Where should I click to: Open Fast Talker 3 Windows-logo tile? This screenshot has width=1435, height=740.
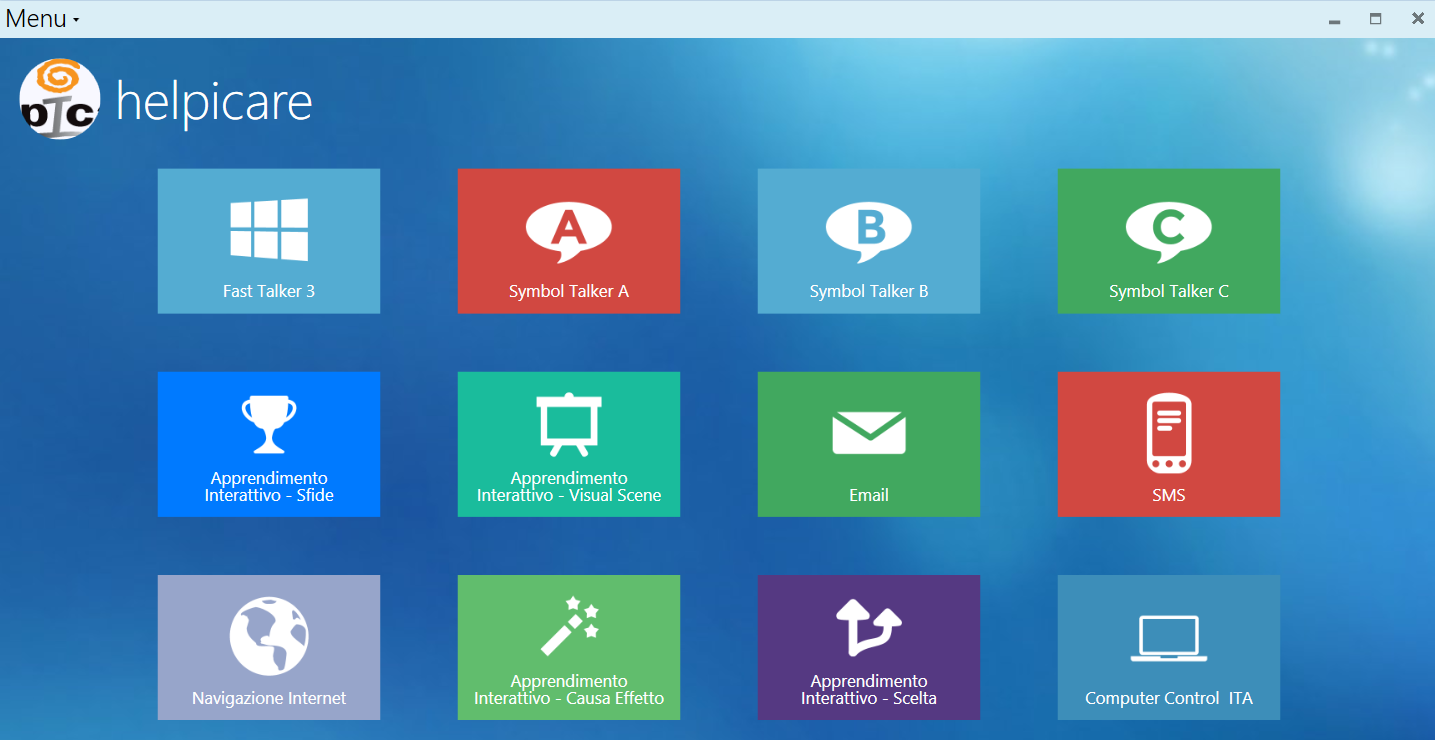[x=269, y=230]
